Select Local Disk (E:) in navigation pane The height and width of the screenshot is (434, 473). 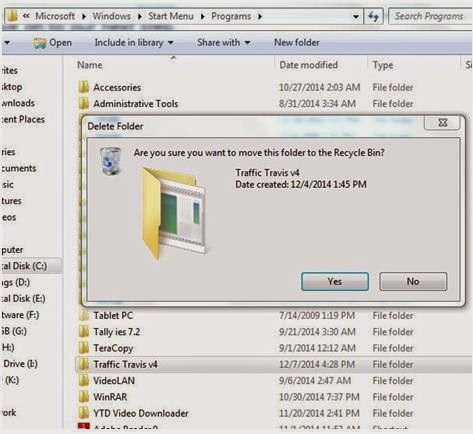tap(23, 299)
